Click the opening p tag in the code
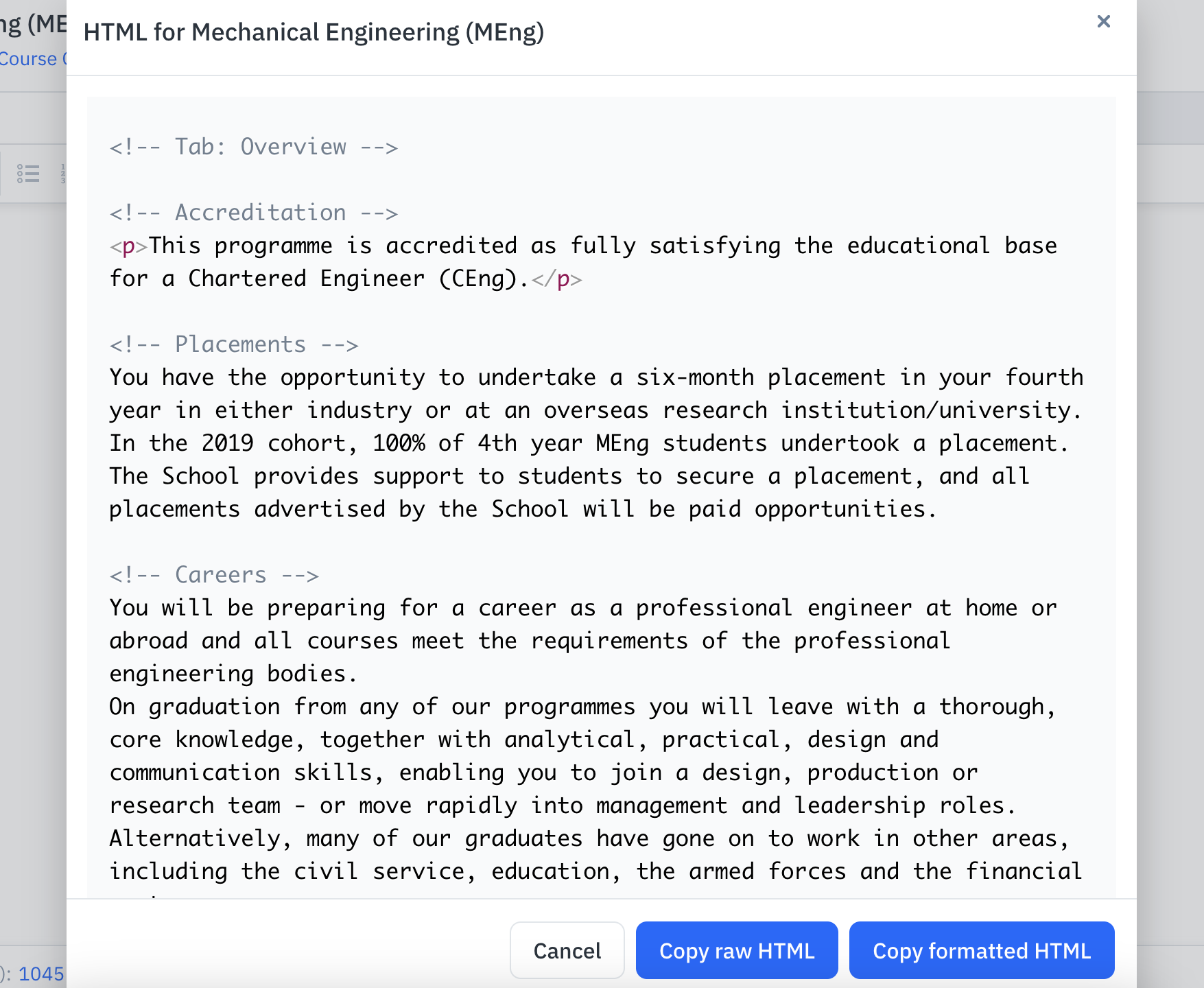The image size is (1204, 988). (x=129, y=246)
